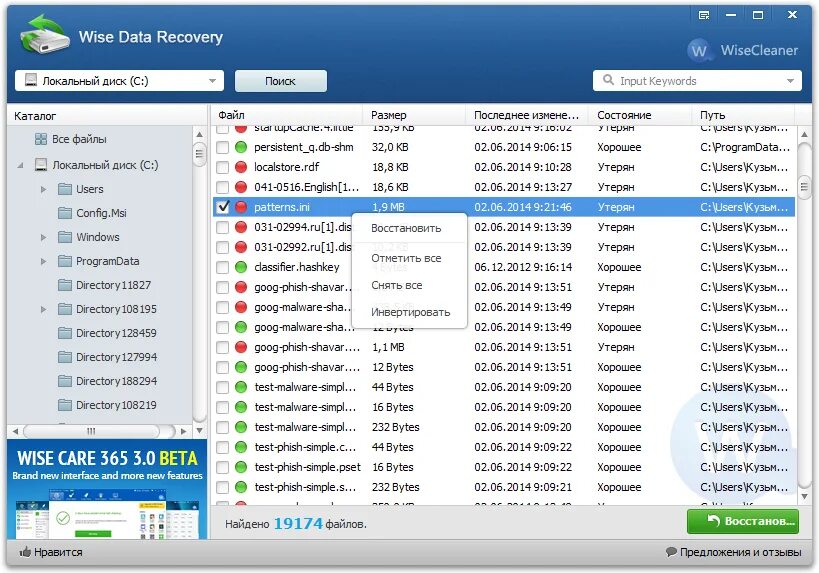Click the red status dot of patterns.ini

click(x=241, y=207)
